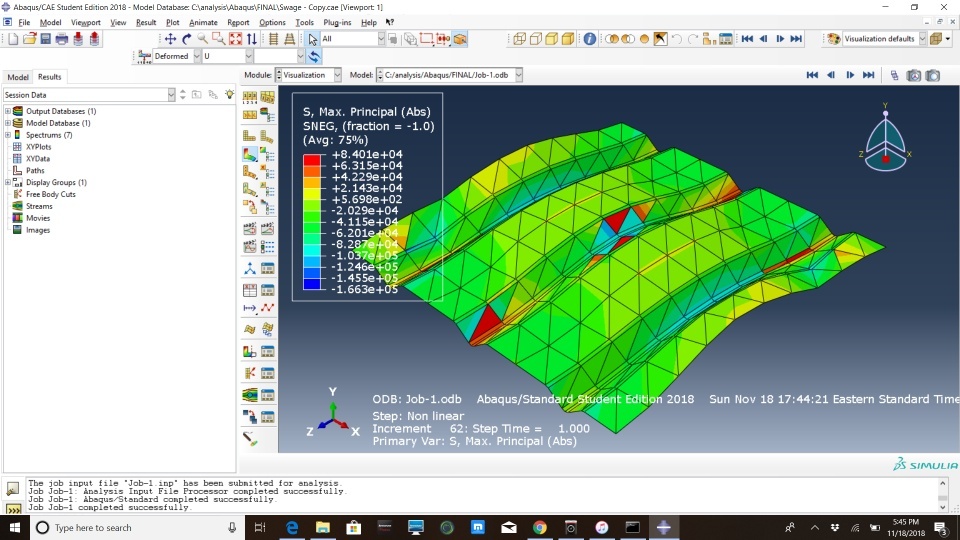The height and width of the screenshot is (540, 960).
Task: Select the Magnify View tool
Action: [202, 39]
